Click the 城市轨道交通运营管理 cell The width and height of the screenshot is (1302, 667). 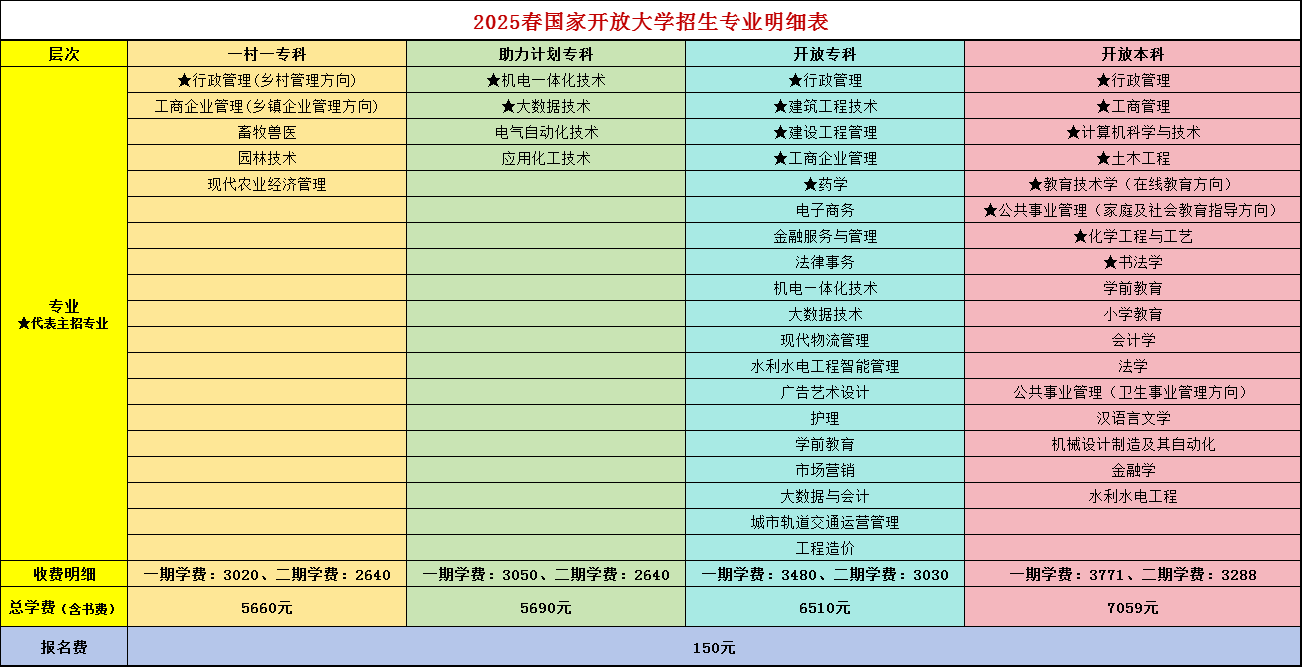click(825, 522)
